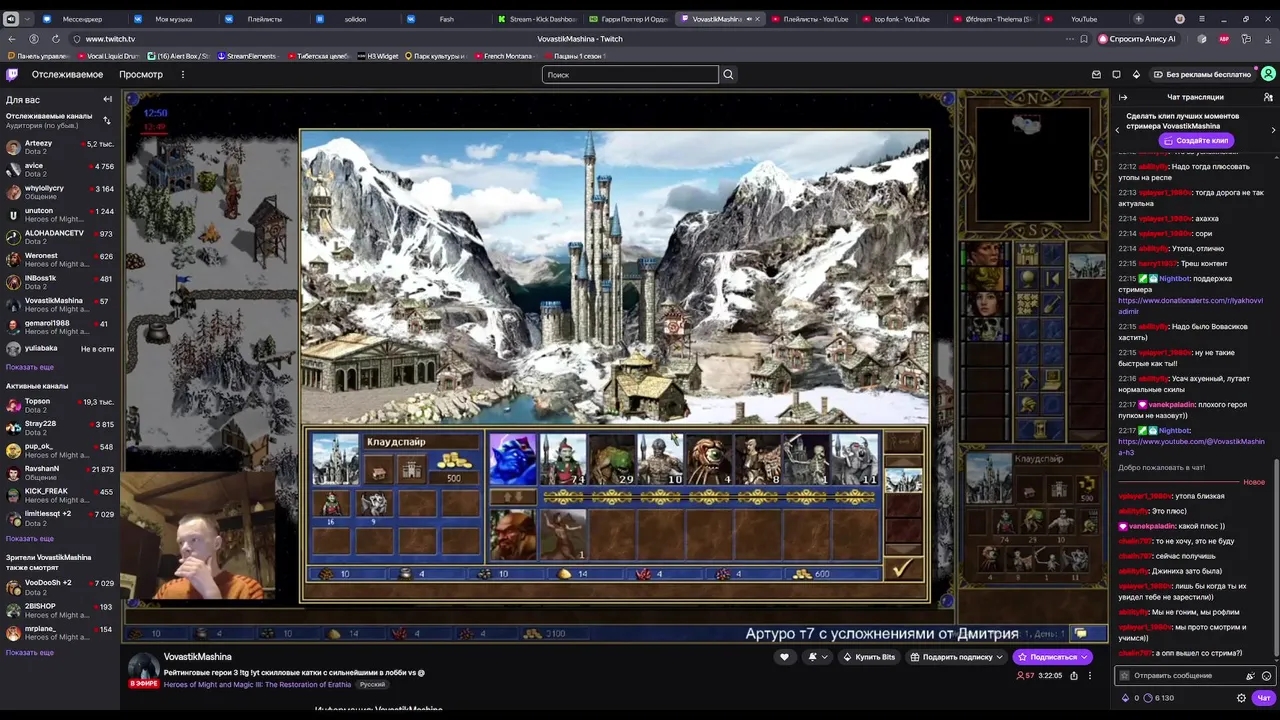This screenshot has width=1280, height=720.
Task: Click the heart follow icon under video
Action: [784, 657]
